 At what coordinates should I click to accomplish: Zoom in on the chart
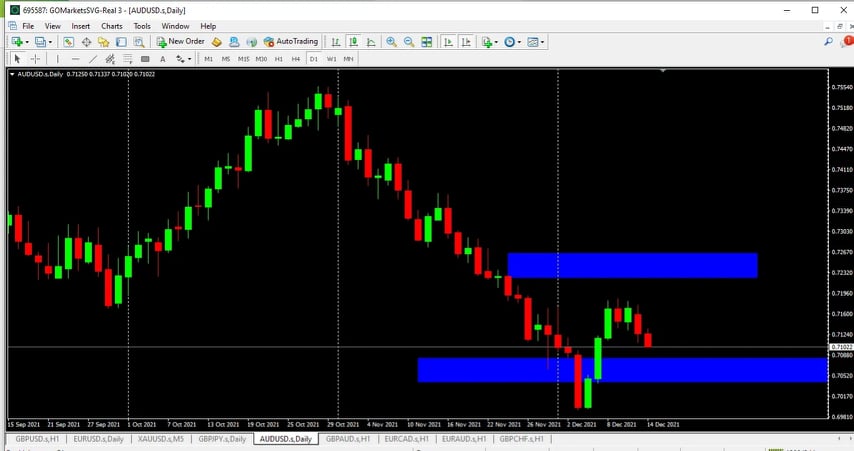pyautogui.click(x=391, y=42)
